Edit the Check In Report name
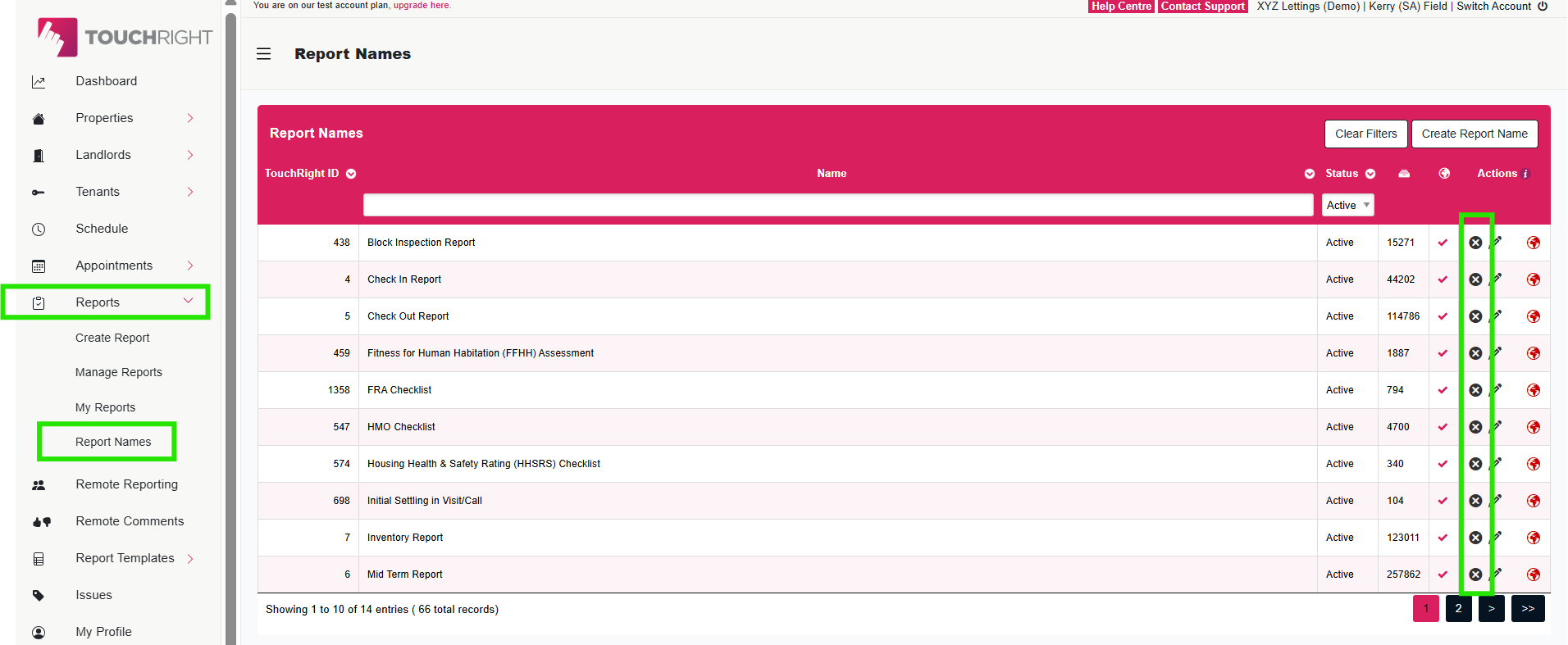 click(1497, 279)
